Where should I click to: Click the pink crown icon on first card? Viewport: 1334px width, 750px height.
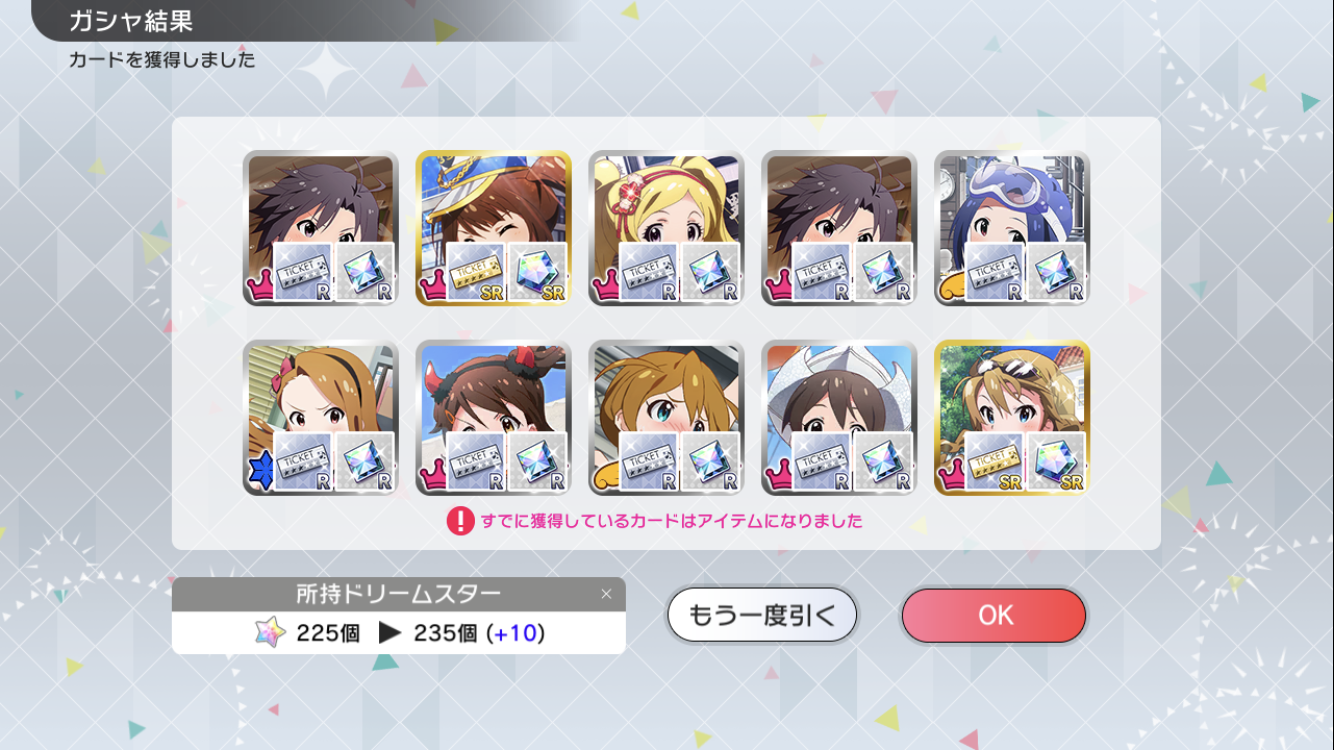259,289
